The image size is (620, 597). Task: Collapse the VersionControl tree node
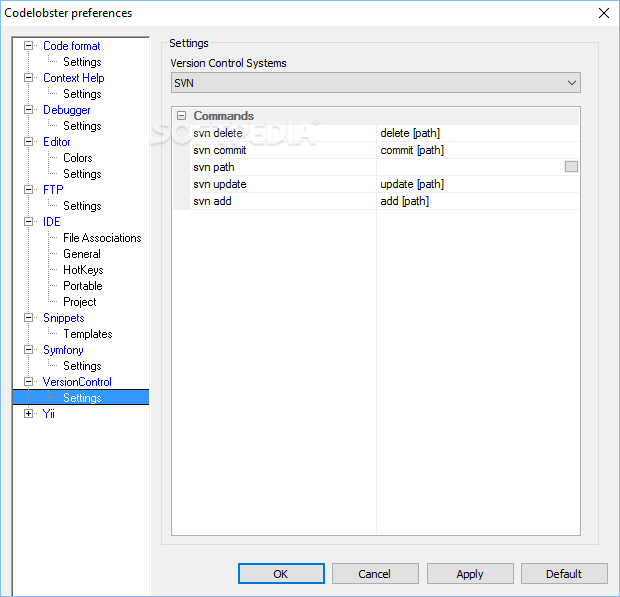coord(28,382)
